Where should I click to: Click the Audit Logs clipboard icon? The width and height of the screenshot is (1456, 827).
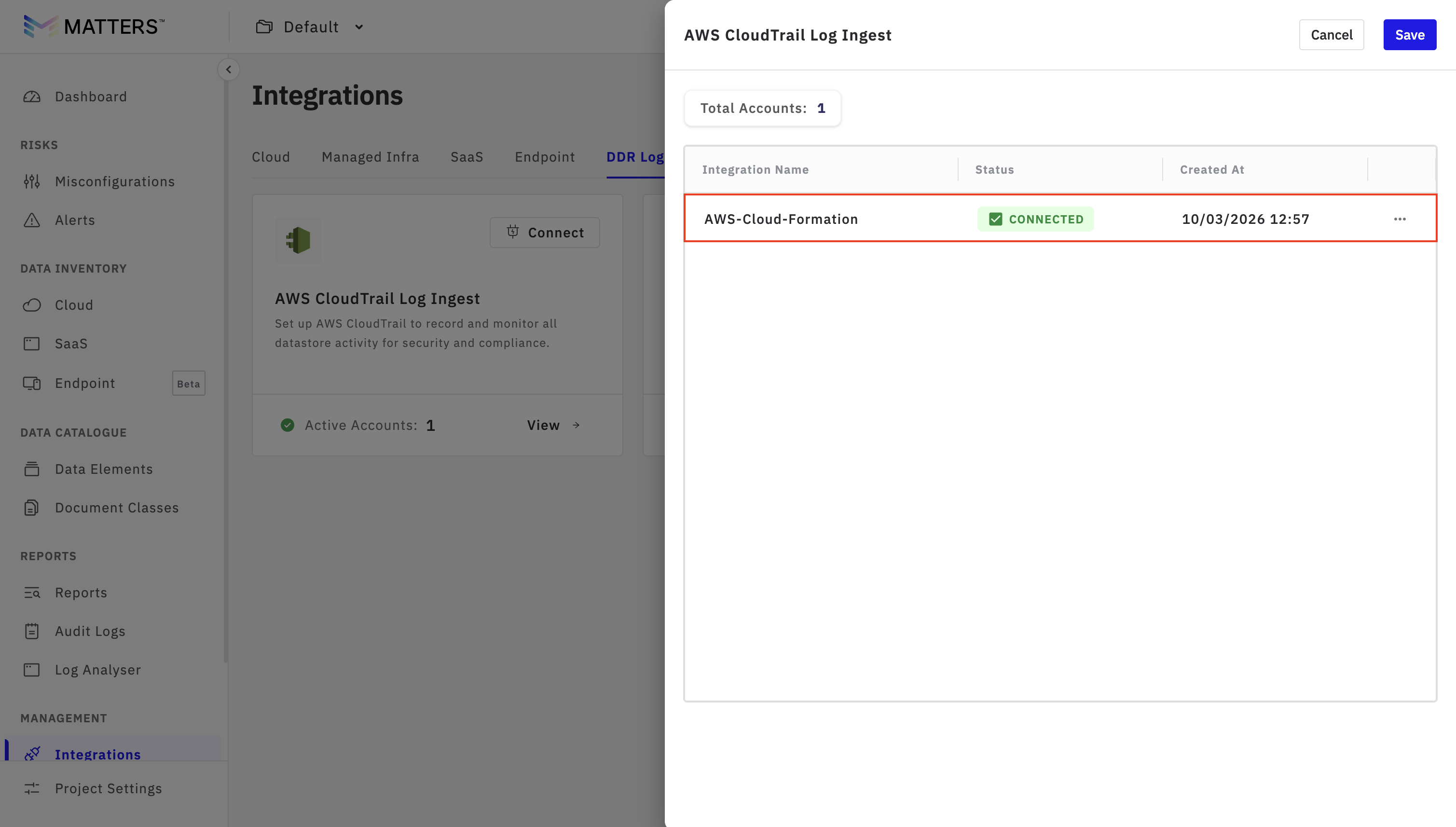pos(32,631)
